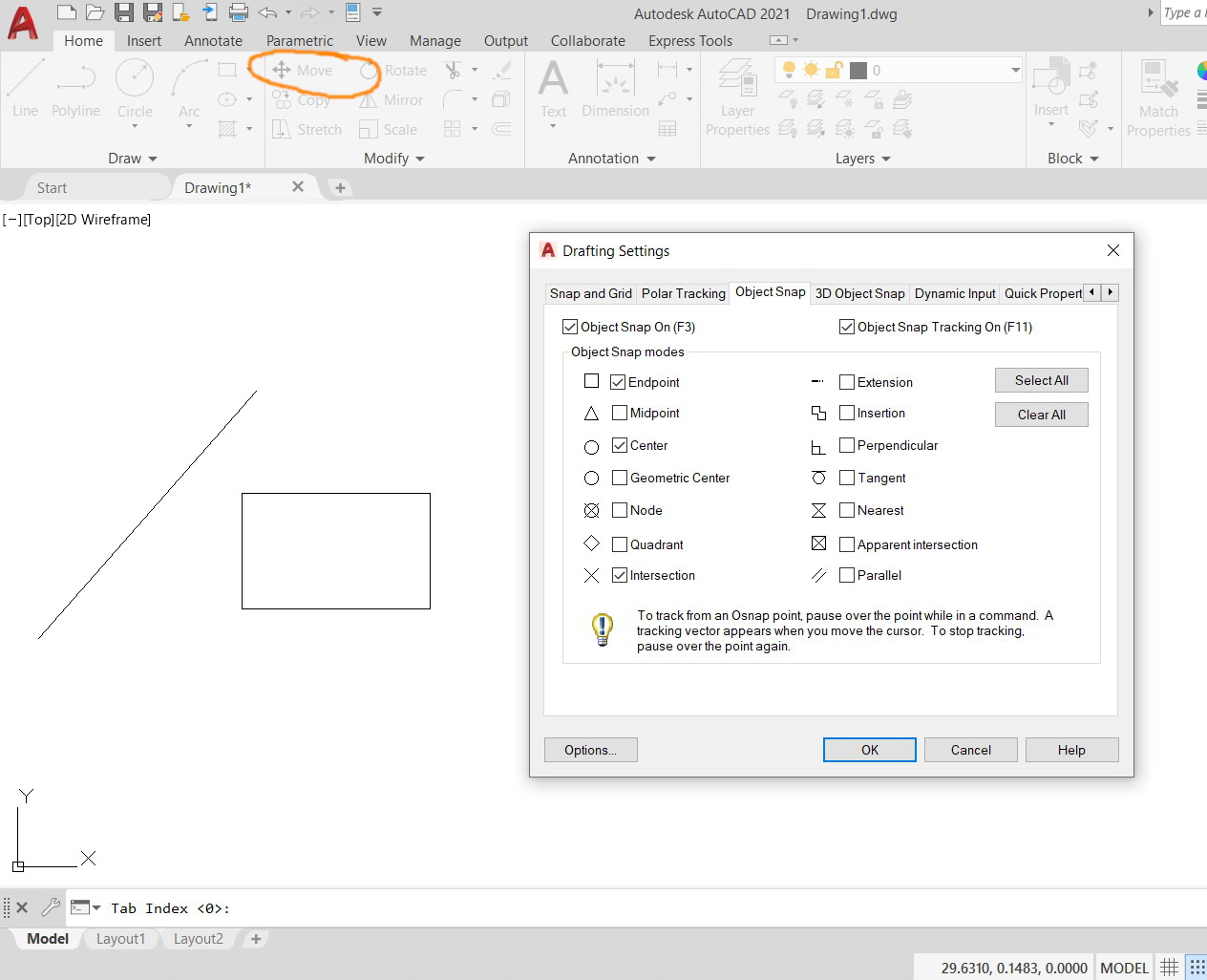Activate the Move command
Image resolution: width=1207 pixels, height=980 pixels.
tap(303, 70)
